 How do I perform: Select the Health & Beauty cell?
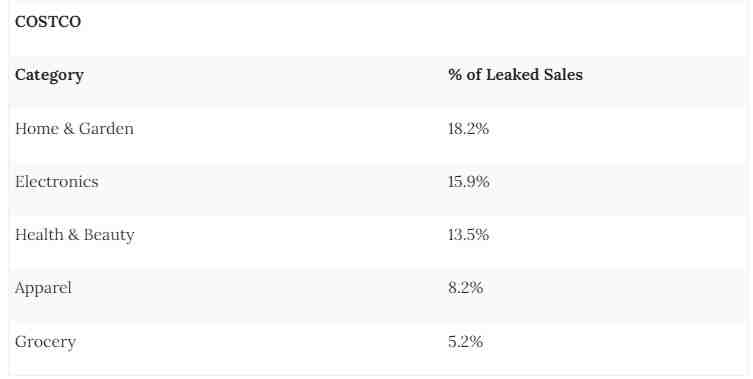pos(74,235)
